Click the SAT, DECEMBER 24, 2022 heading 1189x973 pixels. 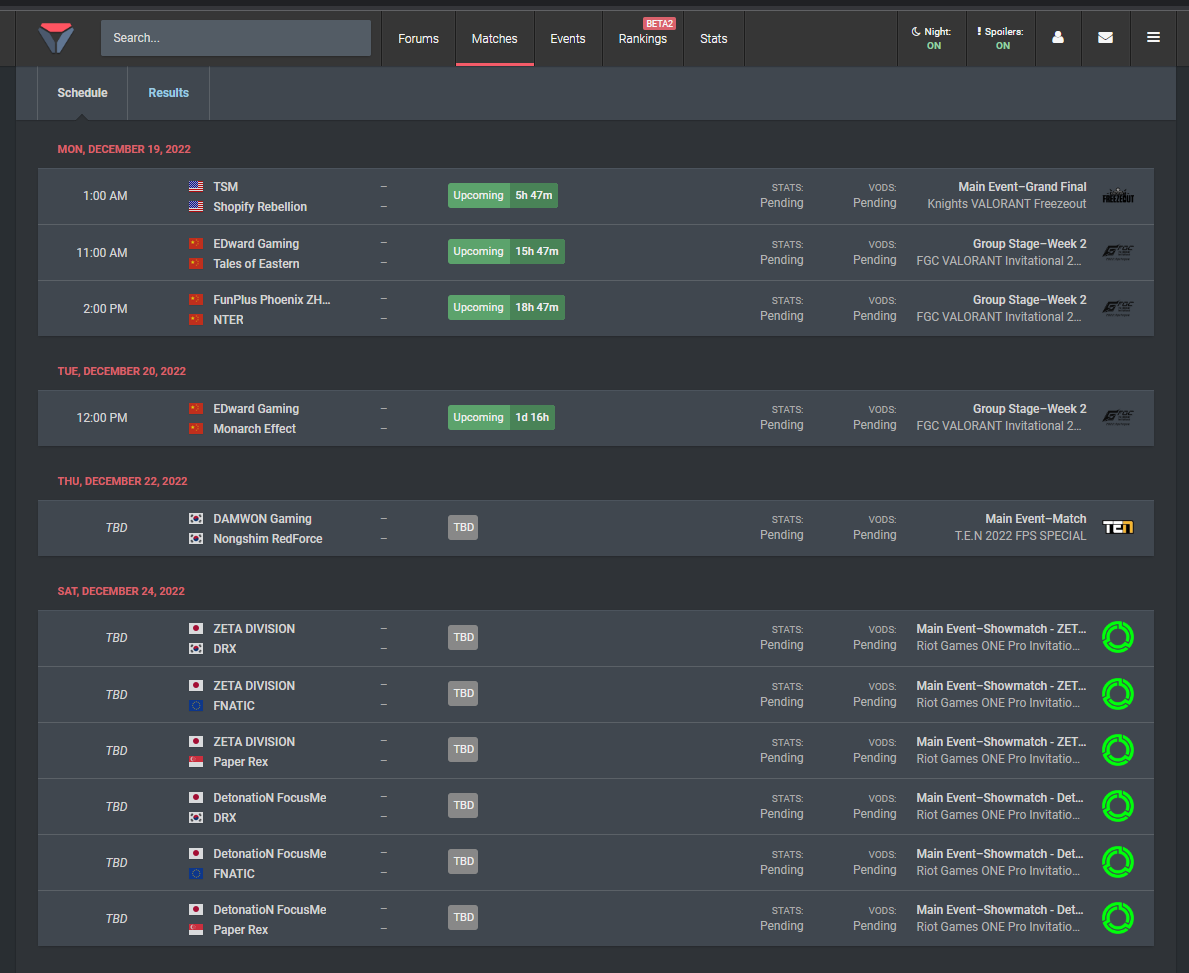(121, 591)
